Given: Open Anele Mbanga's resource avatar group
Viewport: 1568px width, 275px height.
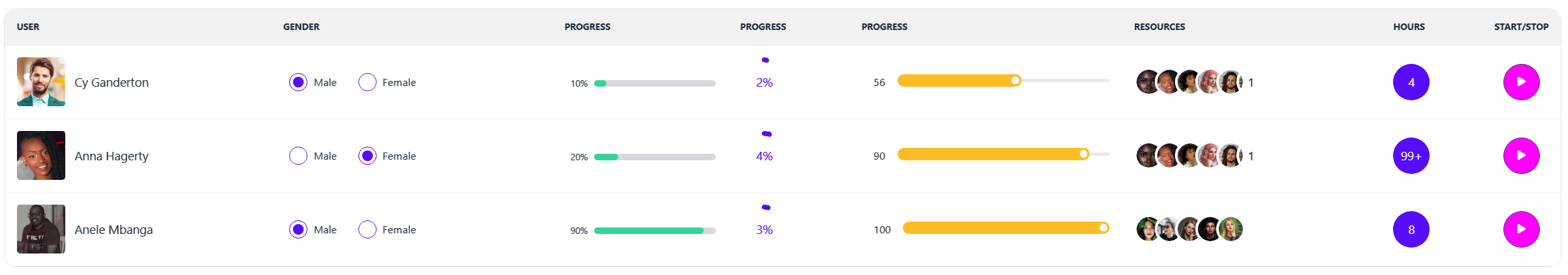Looking at the screenshot, I should click(1189, 229).
